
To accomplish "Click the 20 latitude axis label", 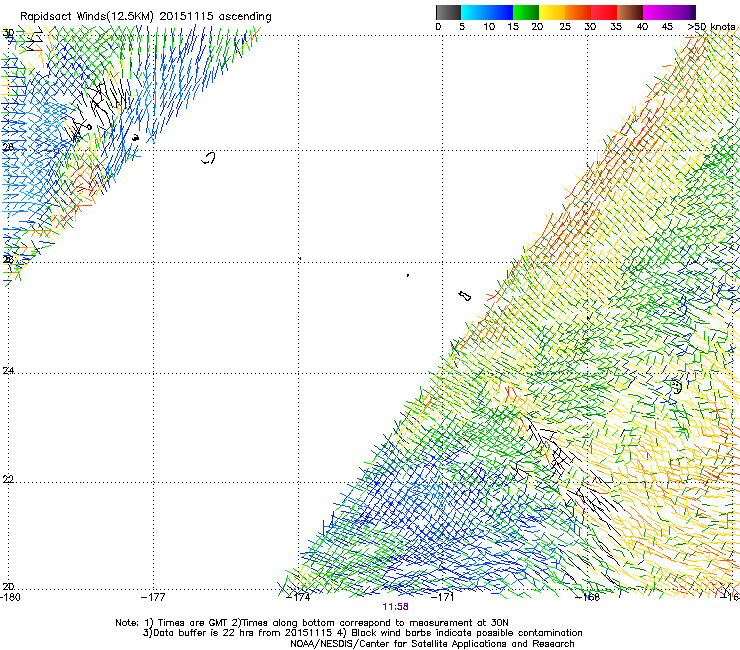I will (8, 586).
